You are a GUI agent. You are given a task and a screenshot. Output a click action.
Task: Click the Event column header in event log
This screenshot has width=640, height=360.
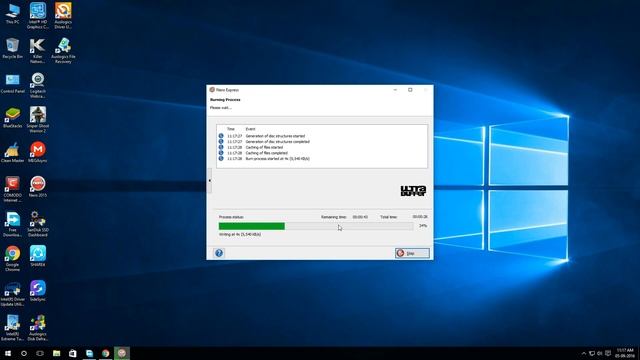coord(250,129)
